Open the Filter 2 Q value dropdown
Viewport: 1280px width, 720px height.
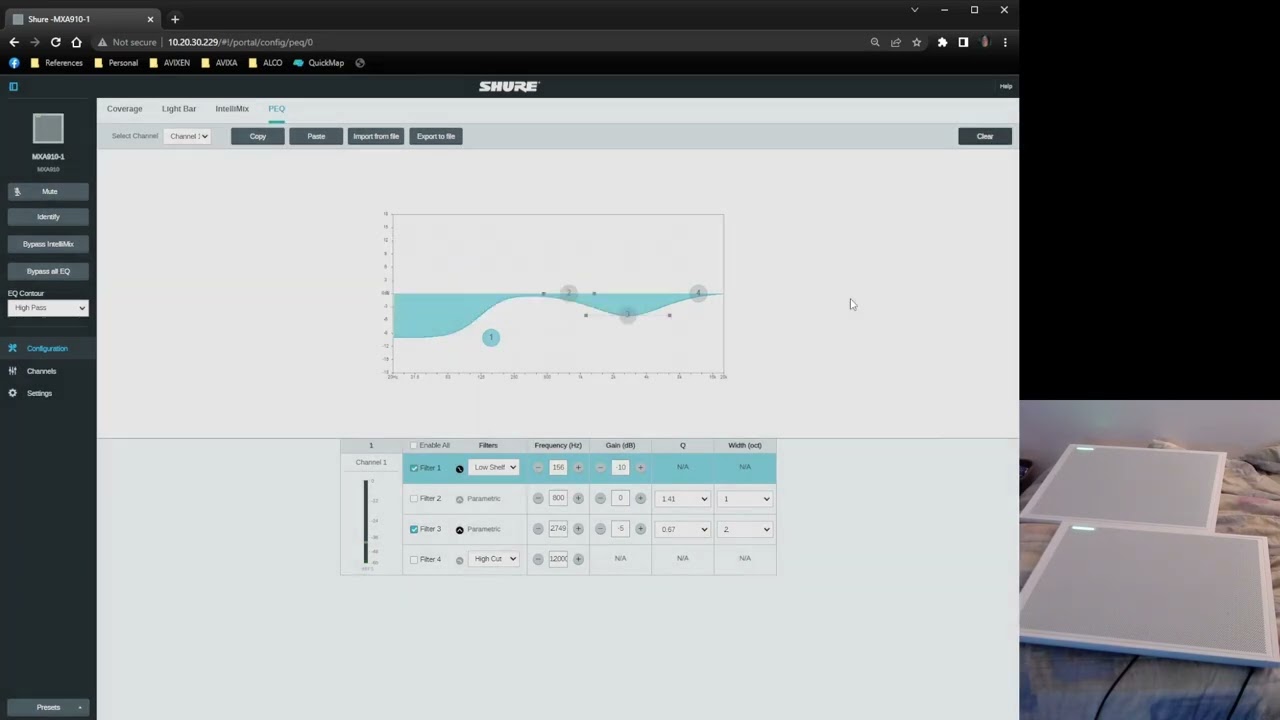(x=684, y=498)
